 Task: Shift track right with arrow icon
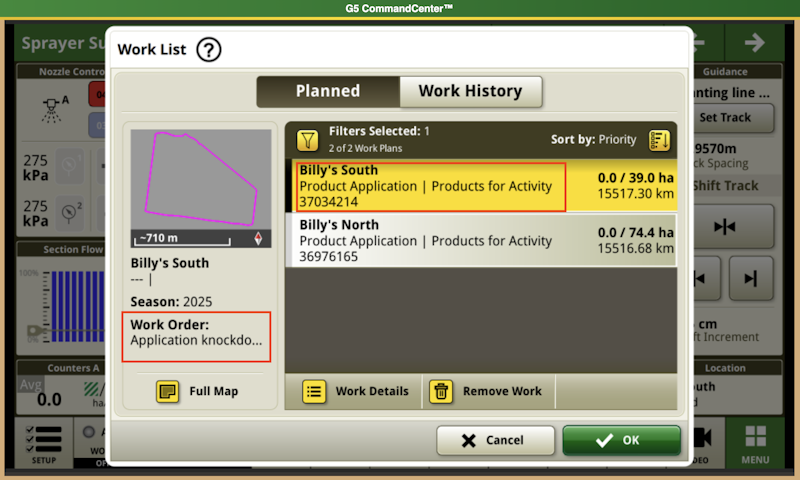click(x=750, y=279)
